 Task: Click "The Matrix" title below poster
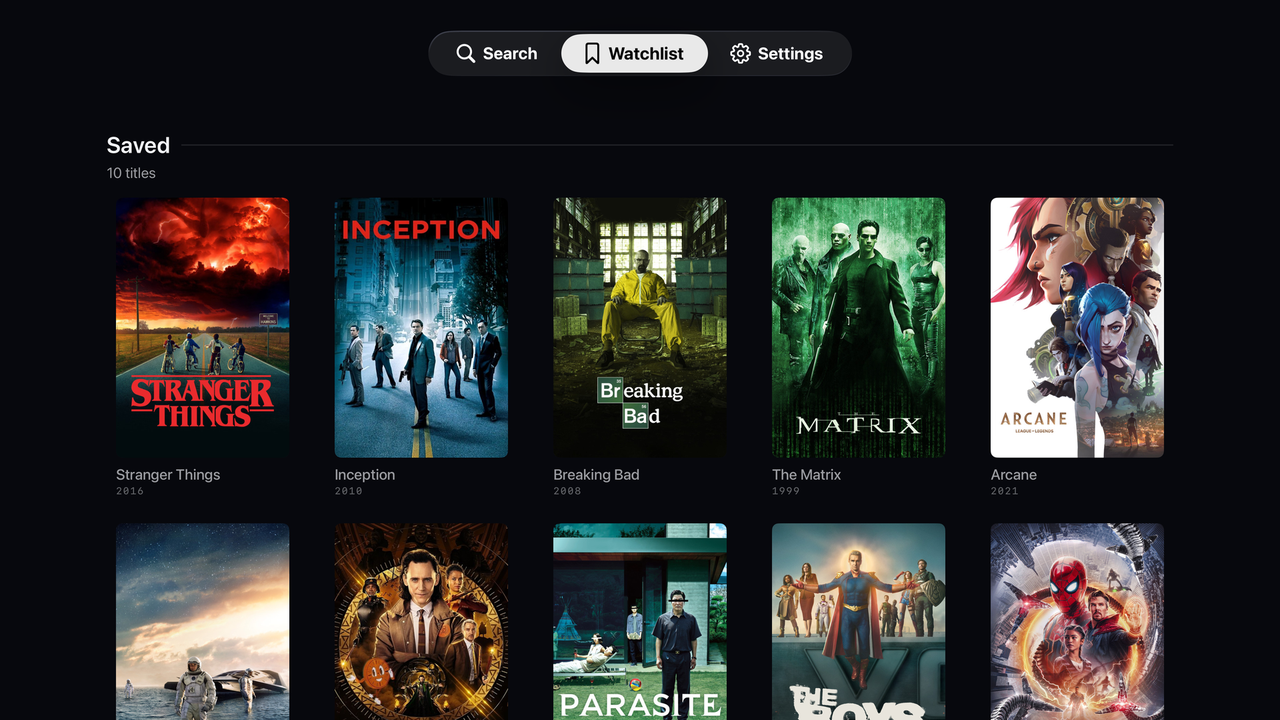pos(806,475)
